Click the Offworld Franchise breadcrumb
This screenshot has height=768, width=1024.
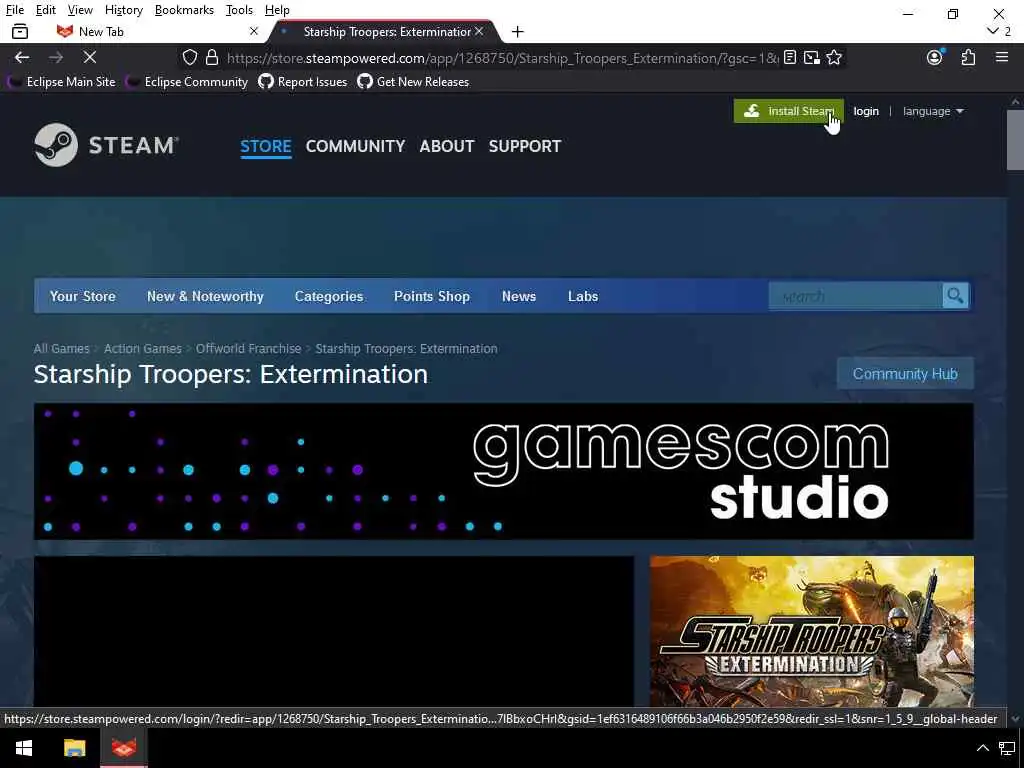[x=248, y=348]
